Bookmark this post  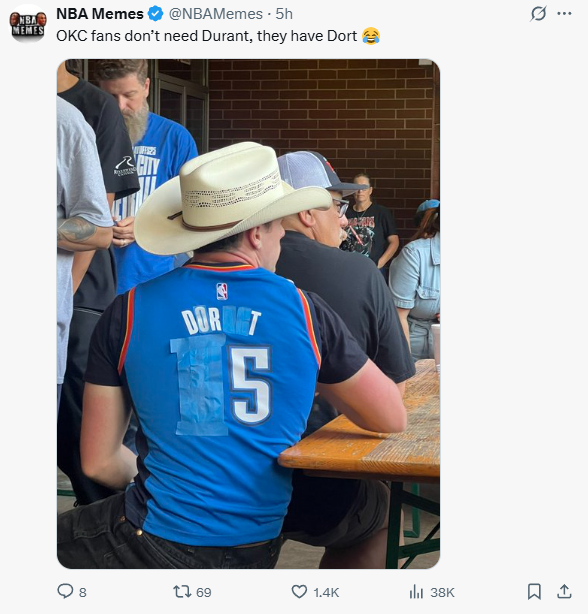pos(534,592)
